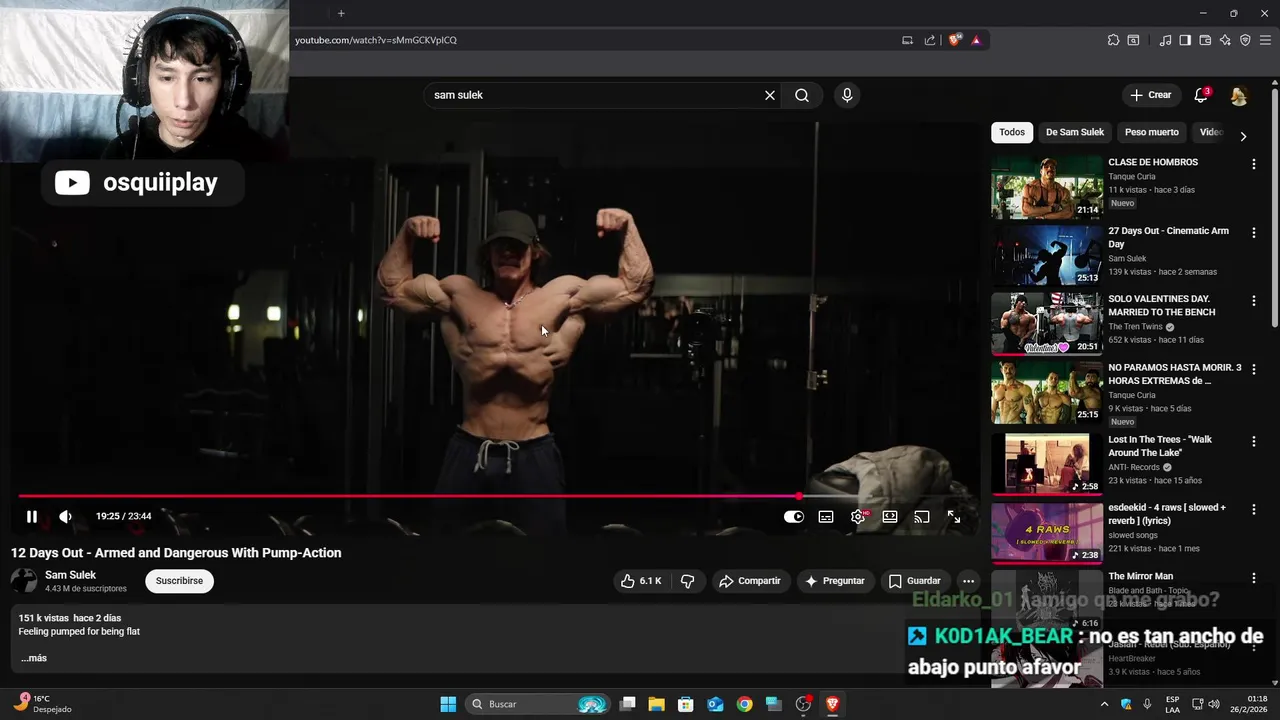The height and width of the screenshot is (720, 1280).
Task: Pause the video playback
Action: 32,516
